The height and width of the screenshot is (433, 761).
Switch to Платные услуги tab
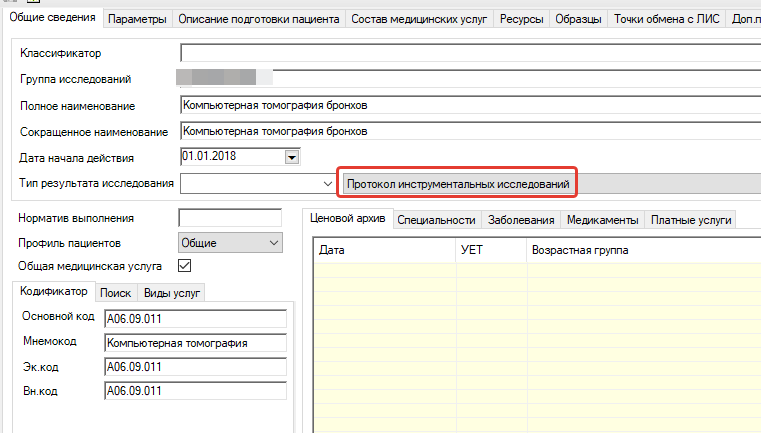[692, 220]
